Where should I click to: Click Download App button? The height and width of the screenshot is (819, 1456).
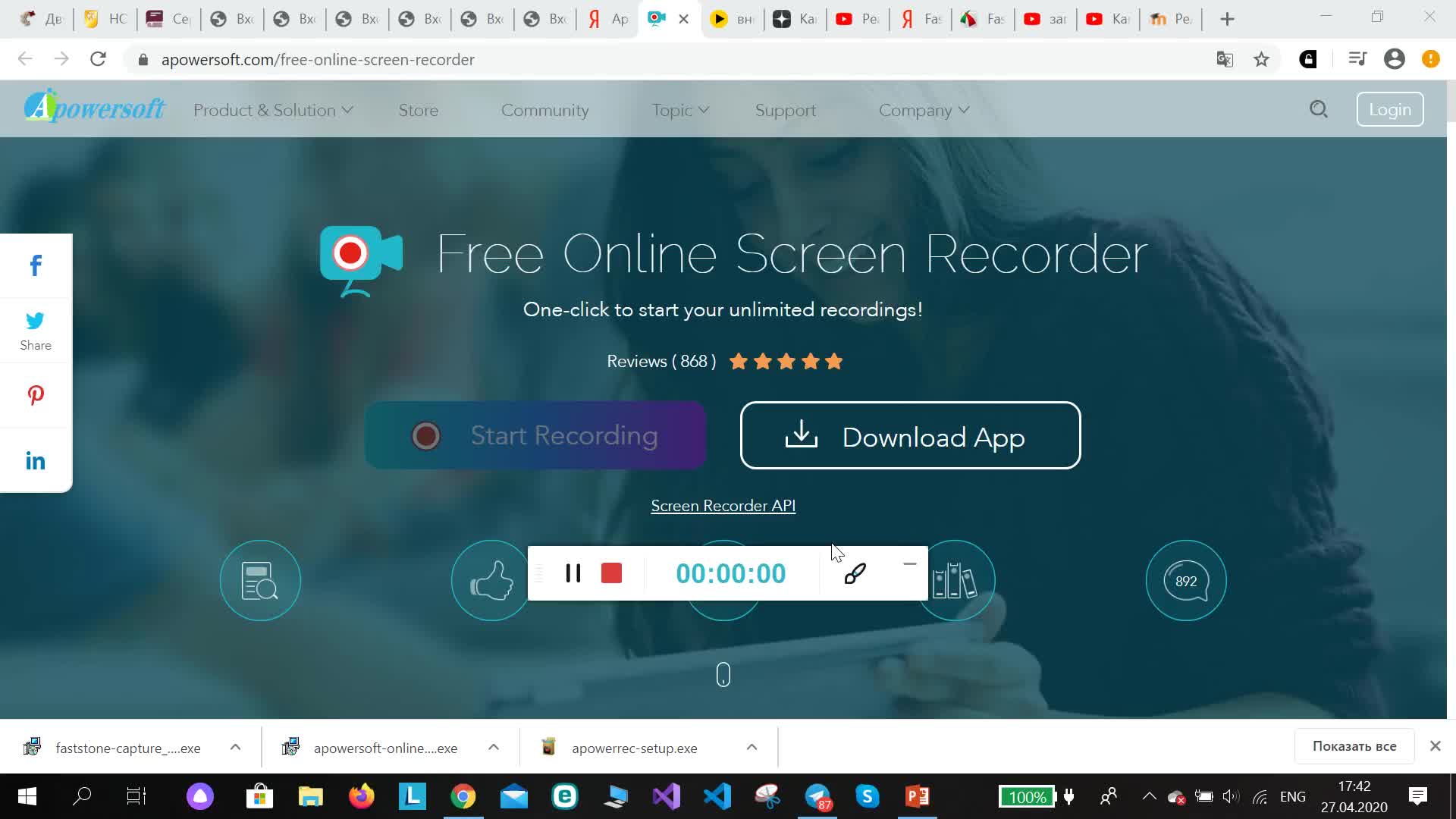[910, 435]
